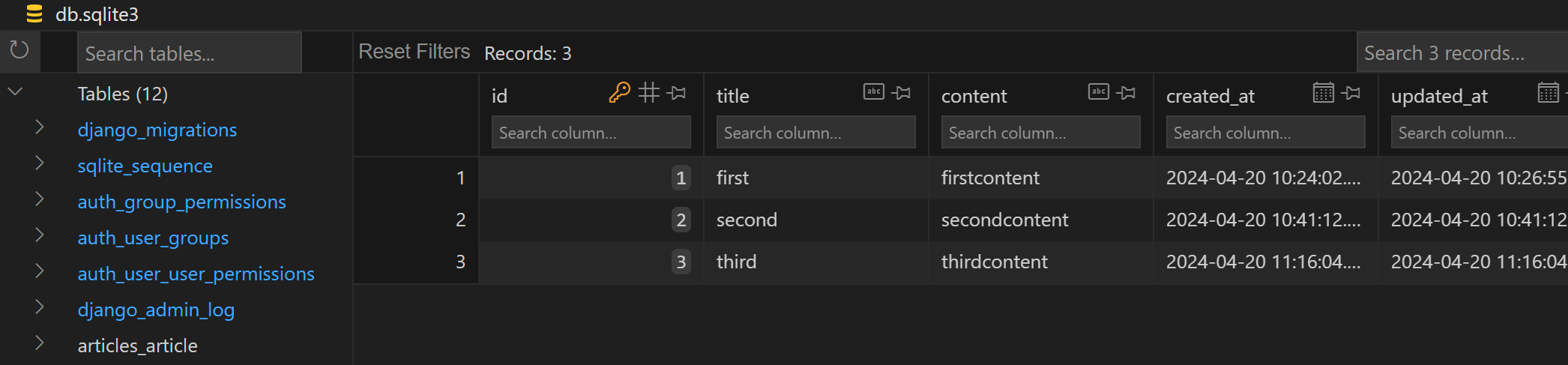This screenshot has height=365, width=1568.
Task: Open the django_admin_log table link
Action: pos(156,310)
